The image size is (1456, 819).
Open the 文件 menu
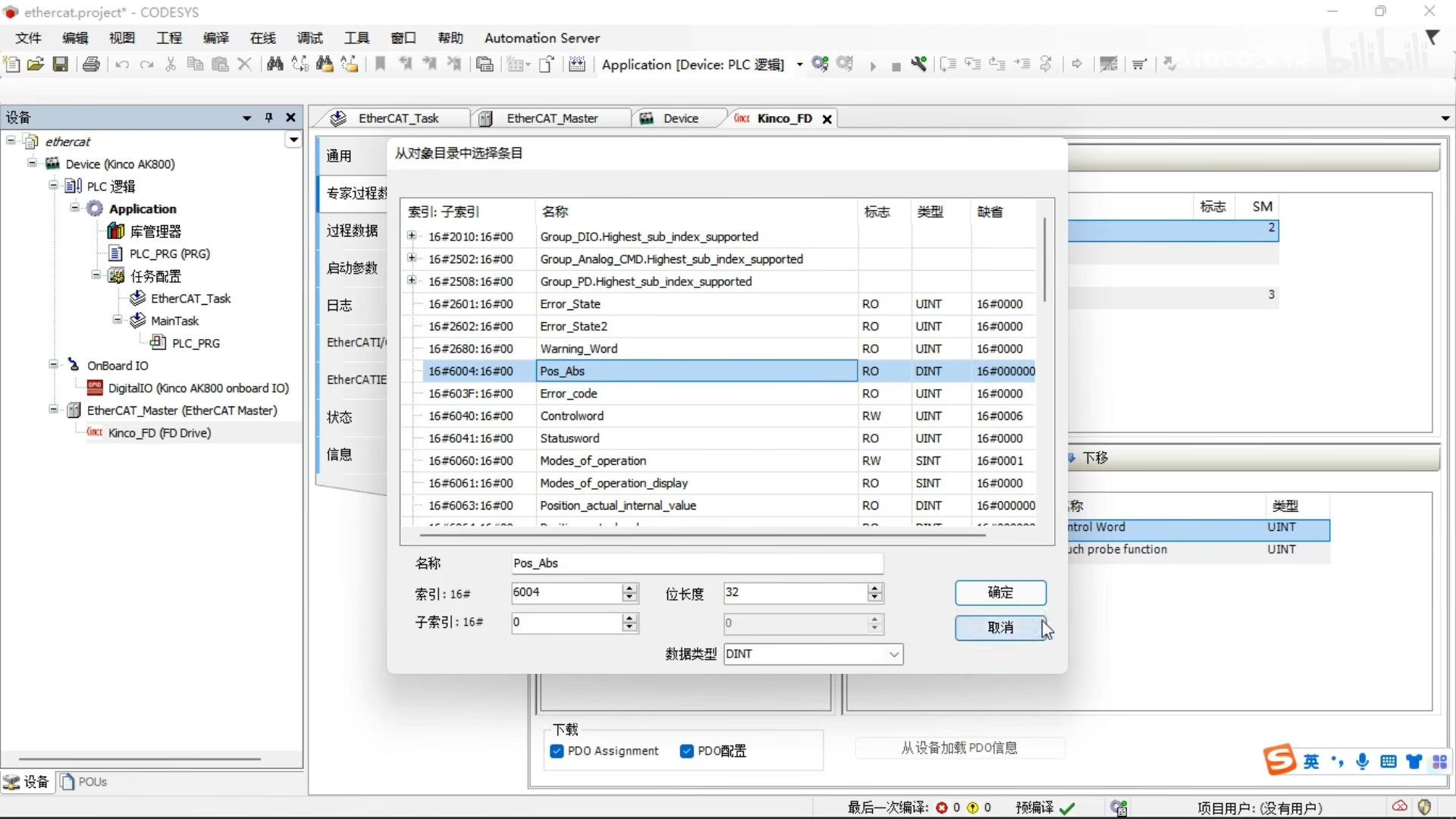coord(28,38)
